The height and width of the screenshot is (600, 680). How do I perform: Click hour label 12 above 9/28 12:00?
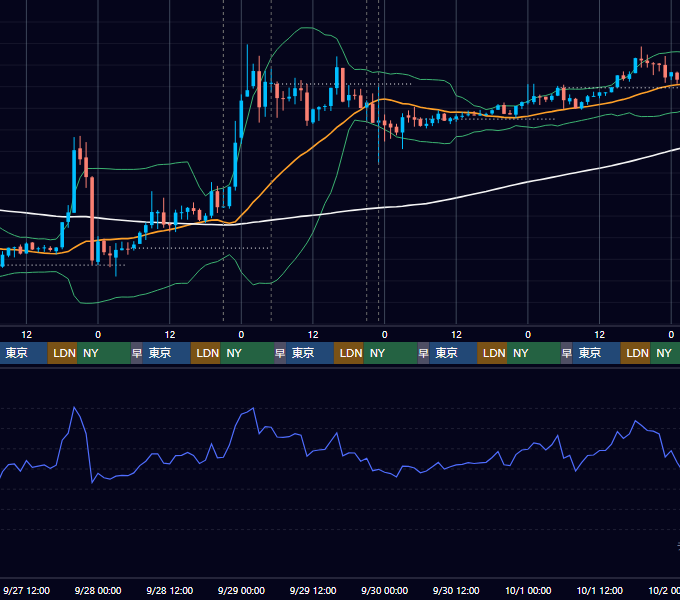point(170,335)
